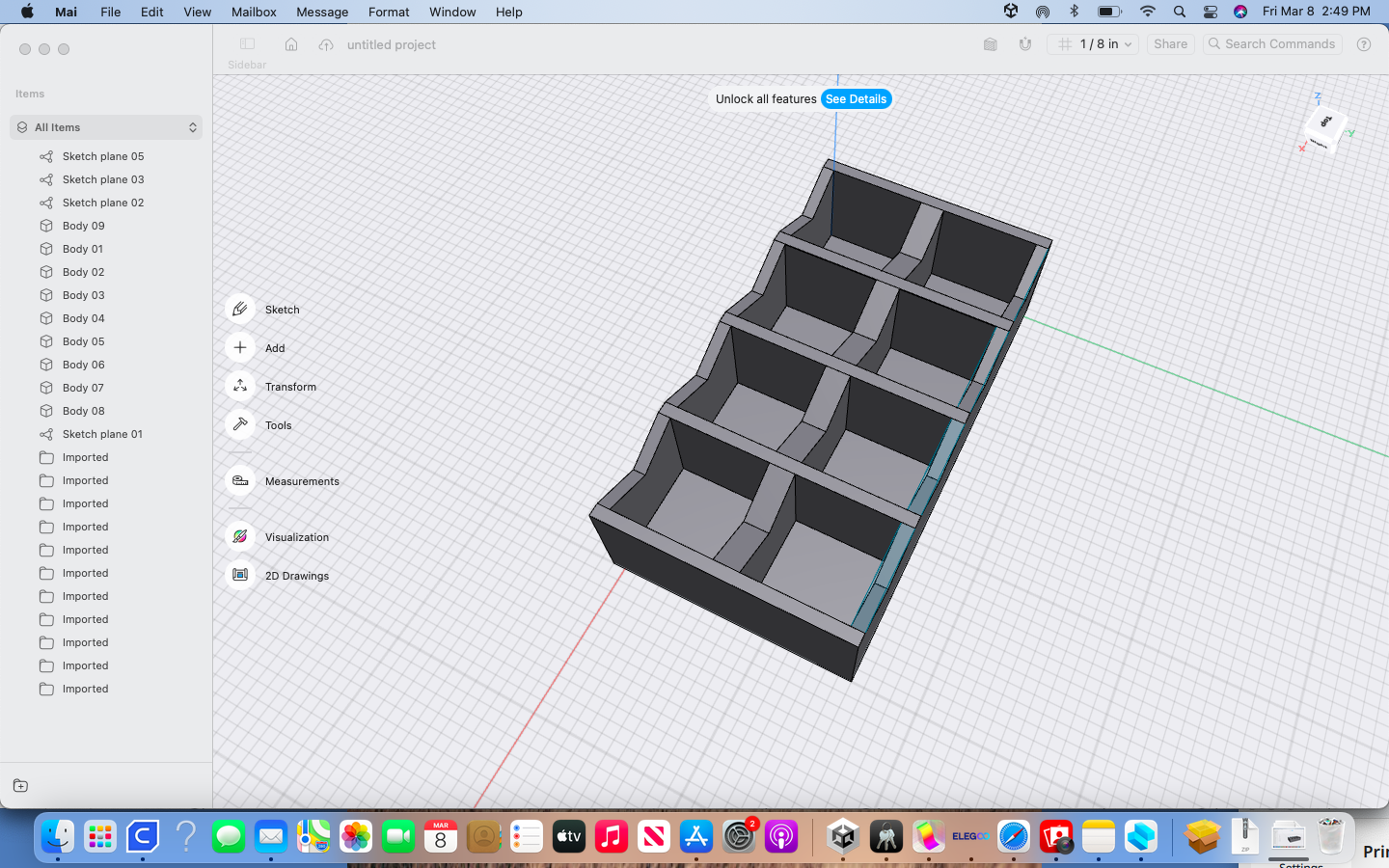Click the Home icon in the toolbar
Viewport: 1389px width, 868px height.
pyautogui.click(x=291, y=43)
